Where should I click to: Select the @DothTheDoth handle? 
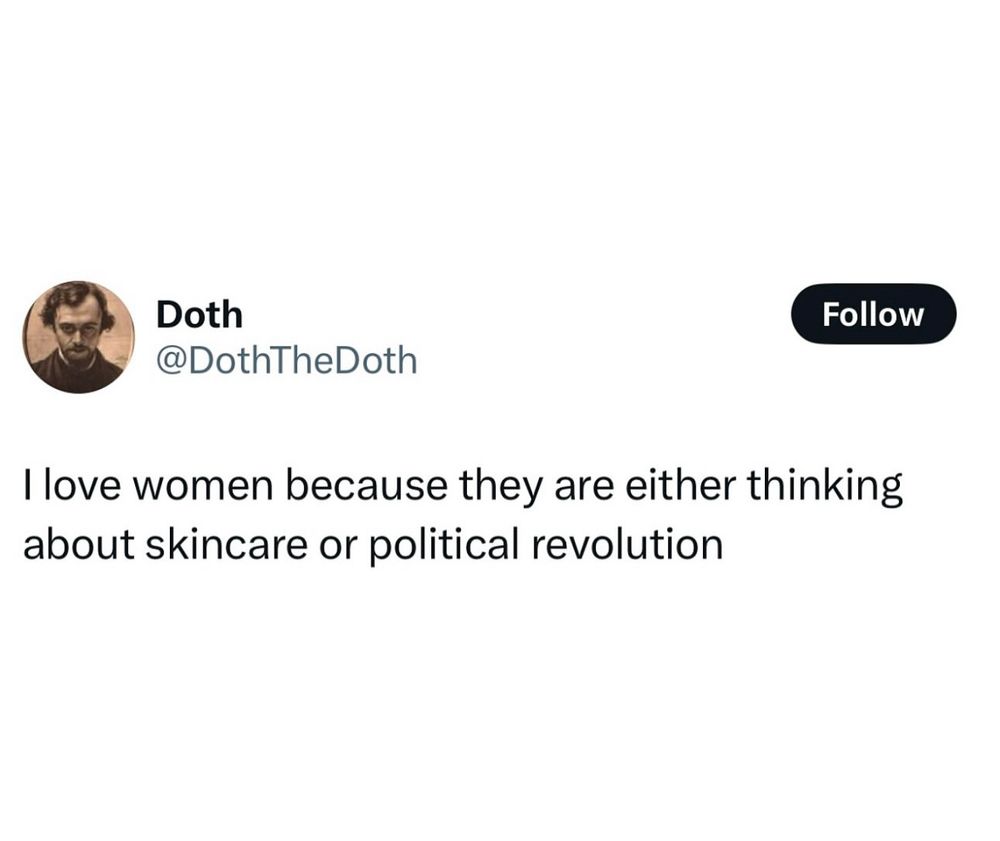tap(287, 360)
